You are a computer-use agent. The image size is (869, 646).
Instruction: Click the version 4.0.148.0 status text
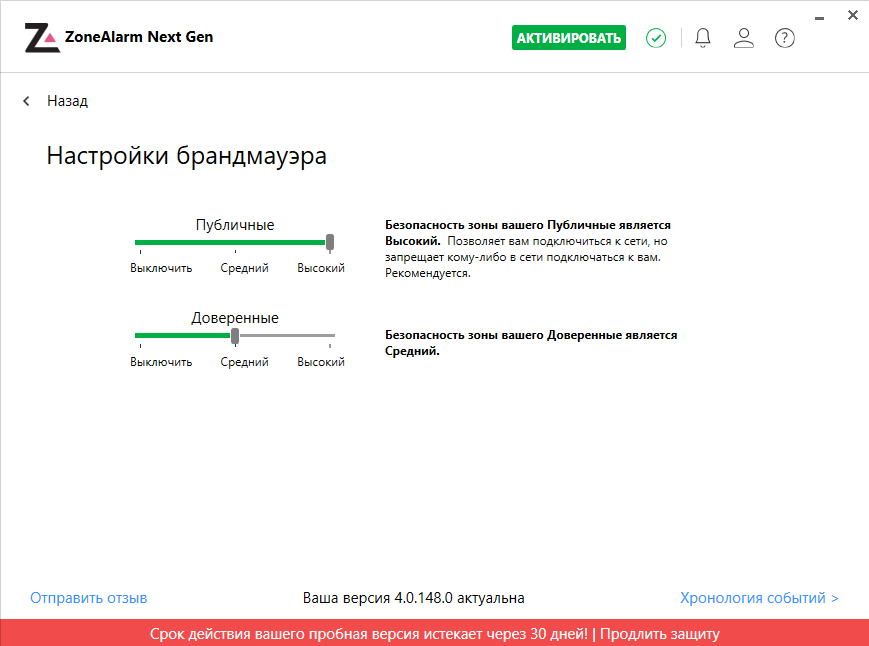pos(413,598)
